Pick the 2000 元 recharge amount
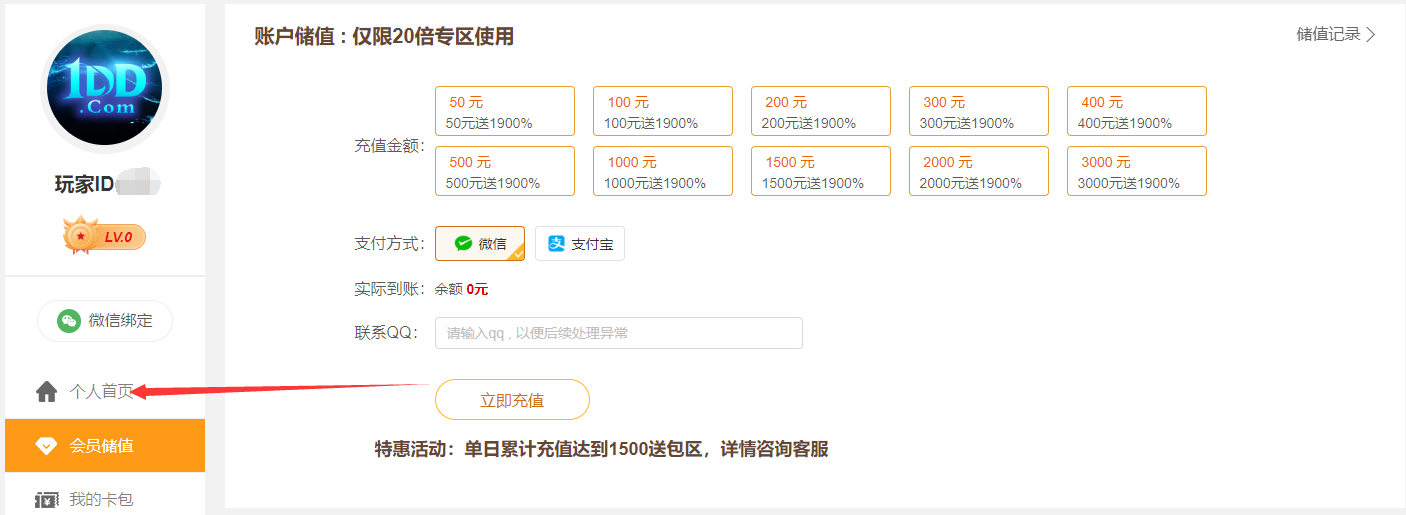 [979, 171]
